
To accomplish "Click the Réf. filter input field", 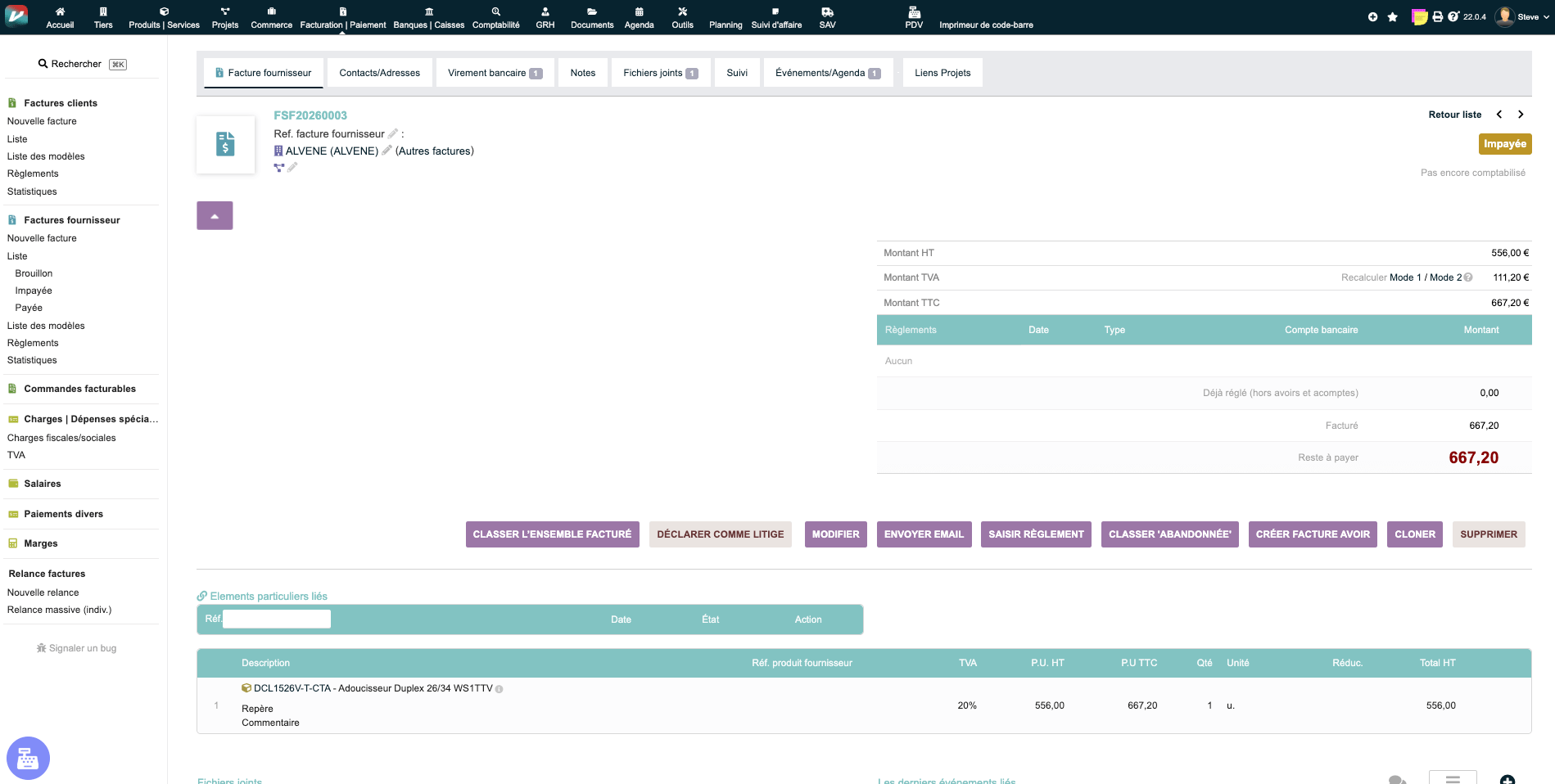I will tap(277, 620).
